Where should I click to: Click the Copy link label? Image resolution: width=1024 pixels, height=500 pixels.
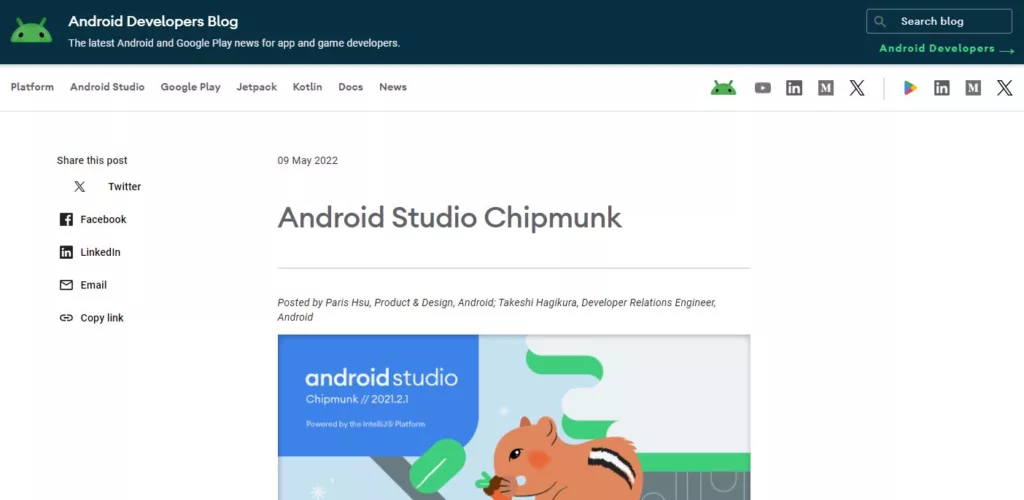point(102,318)
